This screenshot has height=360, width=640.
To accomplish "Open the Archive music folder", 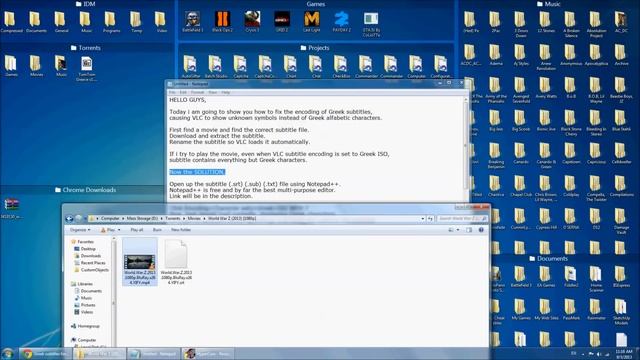I will 621,56.
